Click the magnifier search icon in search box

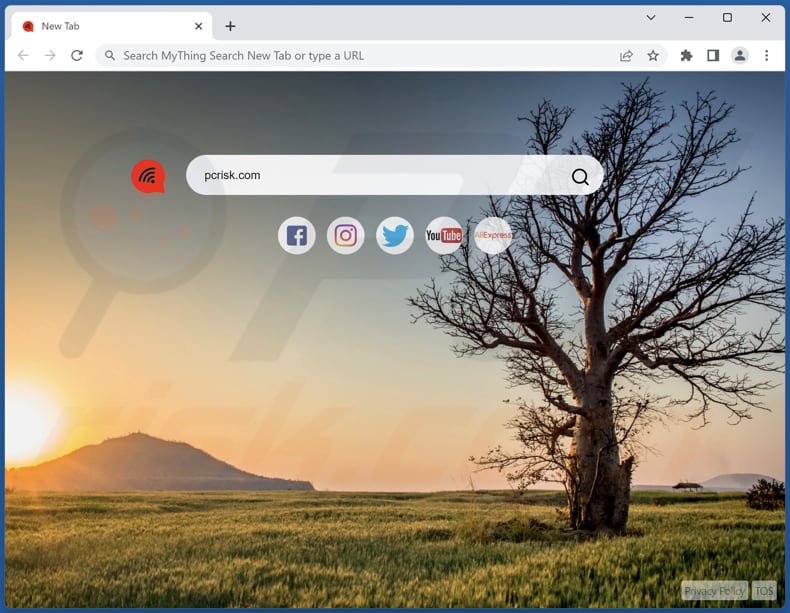click(580, 177)
